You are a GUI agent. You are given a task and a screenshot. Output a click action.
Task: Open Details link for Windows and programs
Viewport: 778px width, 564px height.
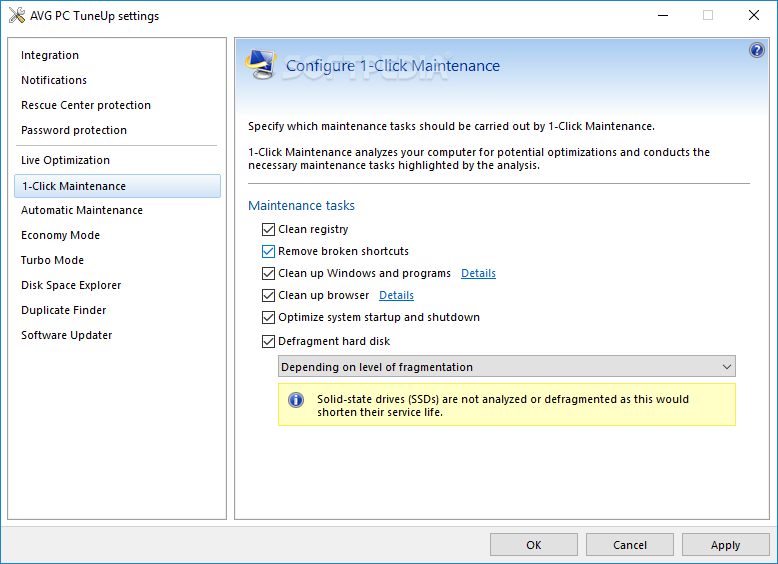click(x=478, y=273)
